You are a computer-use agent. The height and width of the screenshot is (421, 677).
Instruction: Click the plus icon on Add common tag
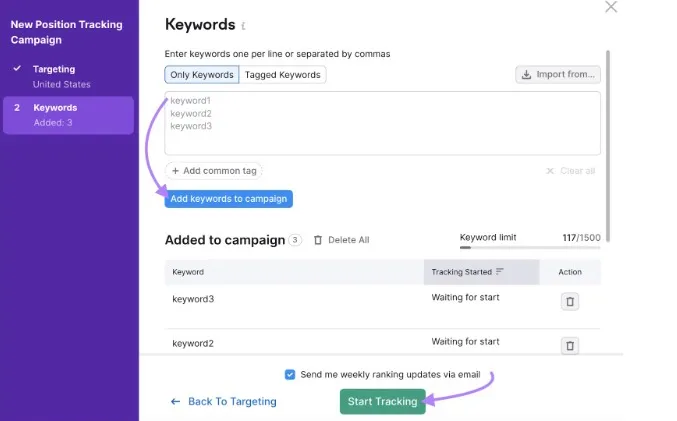pyautogui.click(x=175, y=171)
